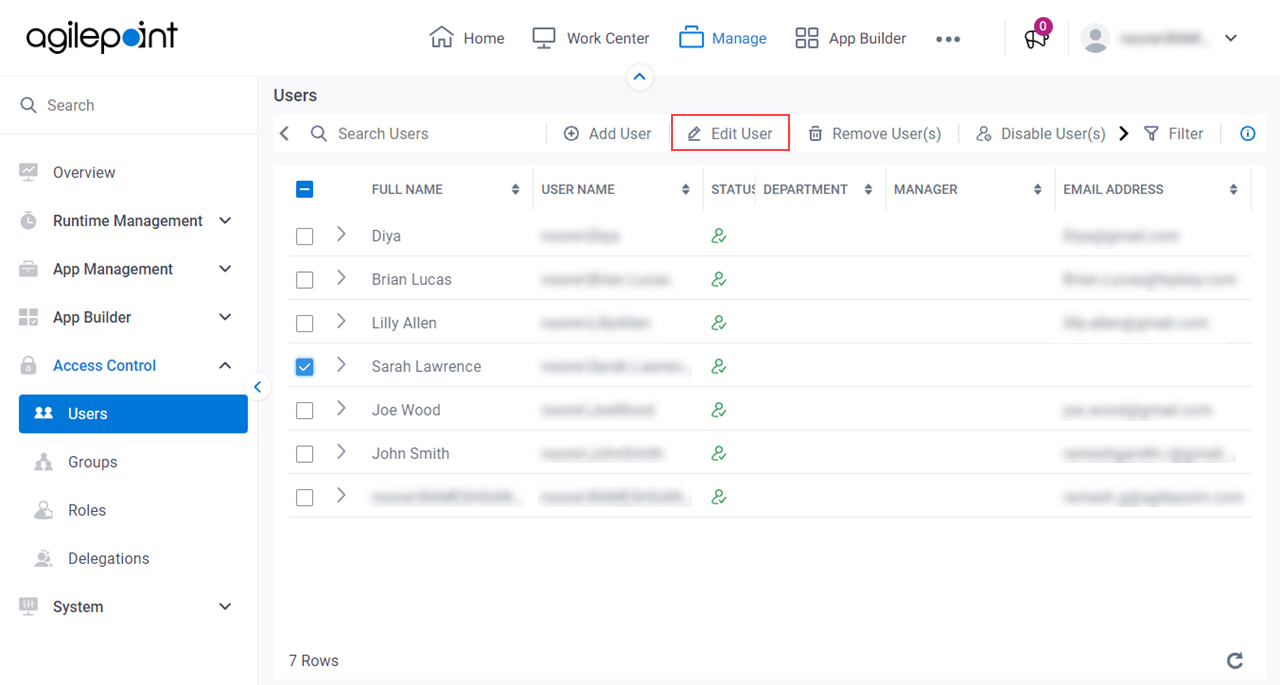Expand the System section
The width and height of the screenshot is (1280, 685).
point(225,606)
